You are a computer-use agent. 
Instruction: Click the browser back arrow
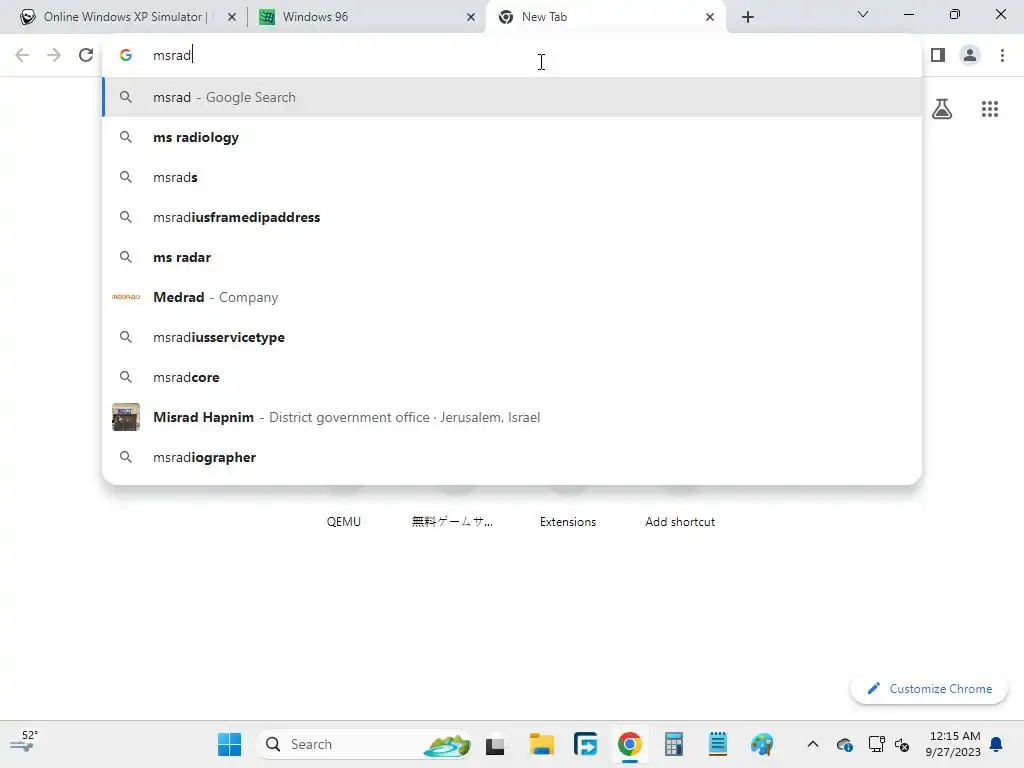pos(22,55)
